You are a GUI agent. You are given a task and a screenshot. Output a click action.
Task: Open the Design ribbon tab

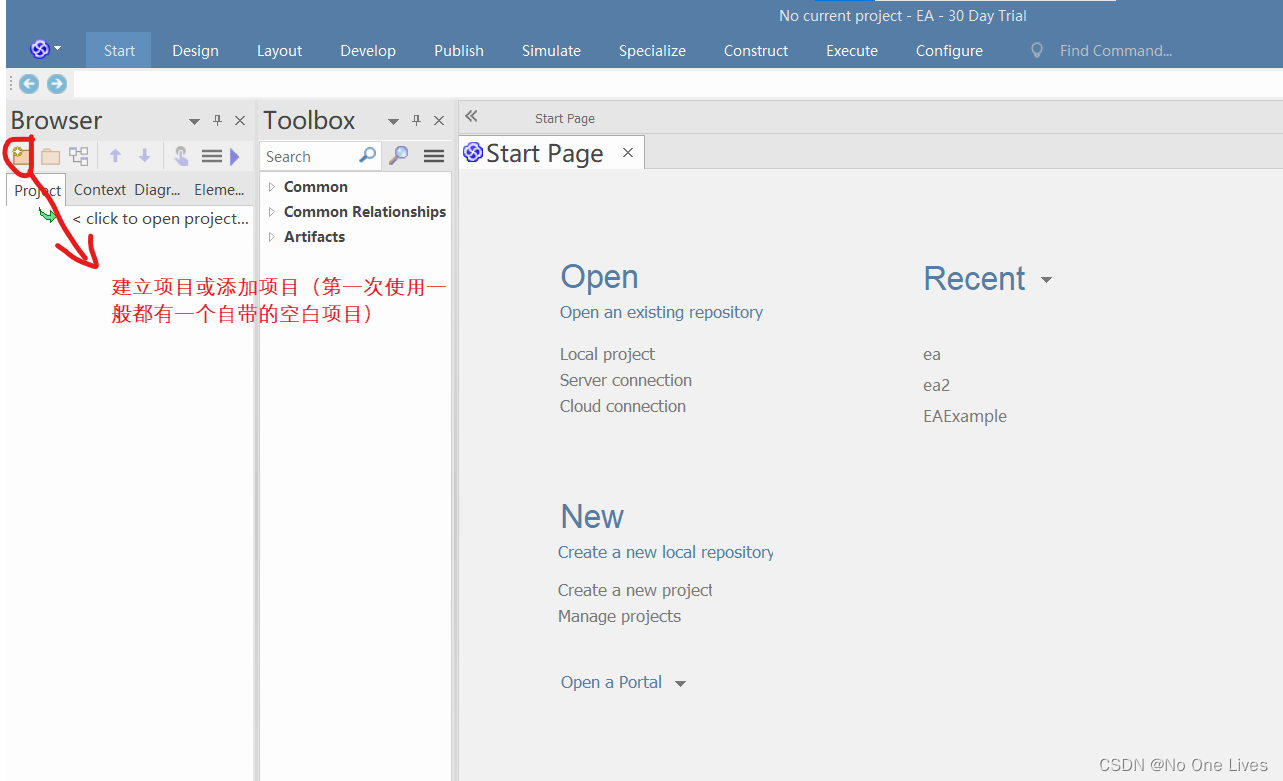point(195,50)
